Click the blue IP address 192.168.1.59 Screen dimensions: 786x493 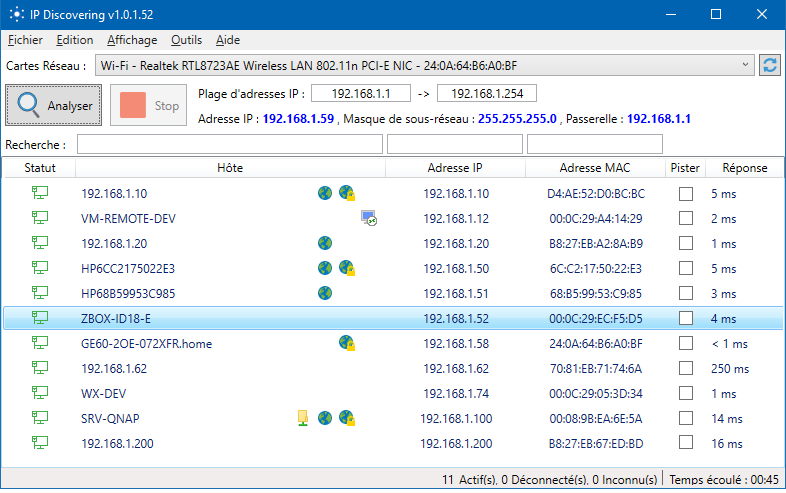[x=298, y=119]
